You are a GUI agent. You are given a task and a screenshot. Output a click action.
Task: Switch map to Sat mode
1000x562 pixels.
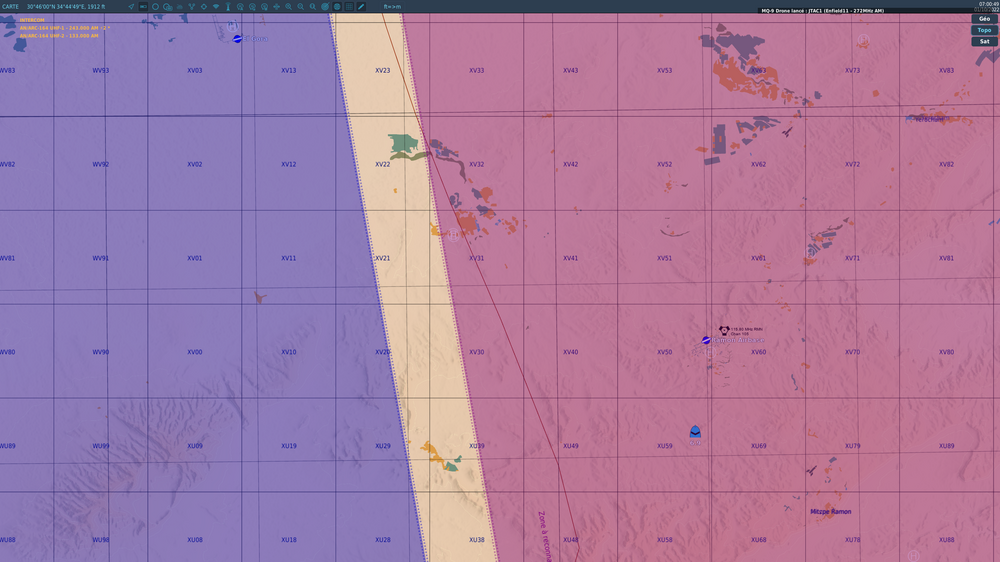(x=984, y=41)
